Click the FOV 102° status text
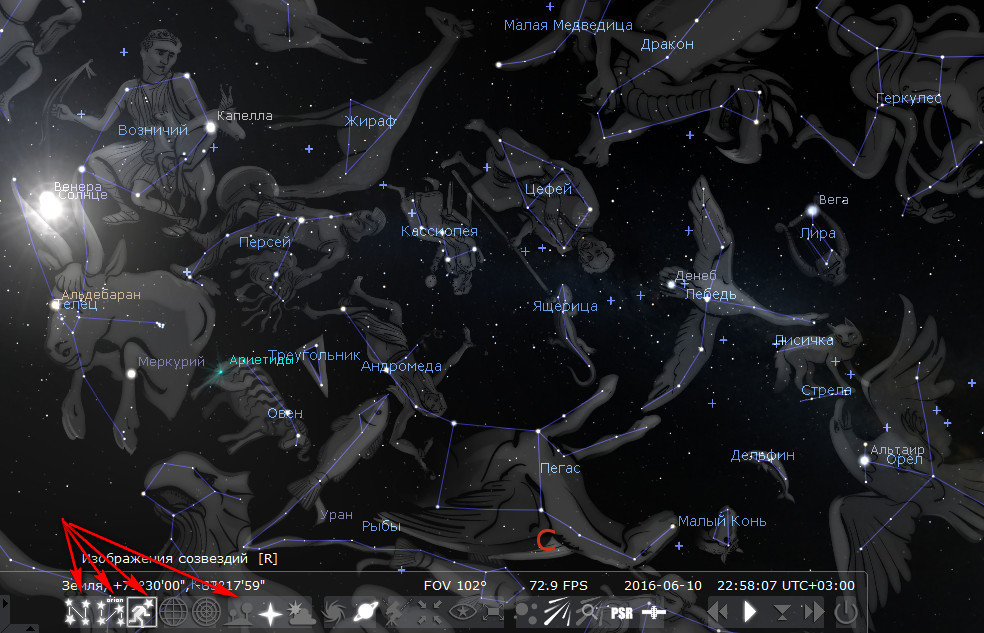The height and width of the screenshot is (633, 984). click(455, 585)
